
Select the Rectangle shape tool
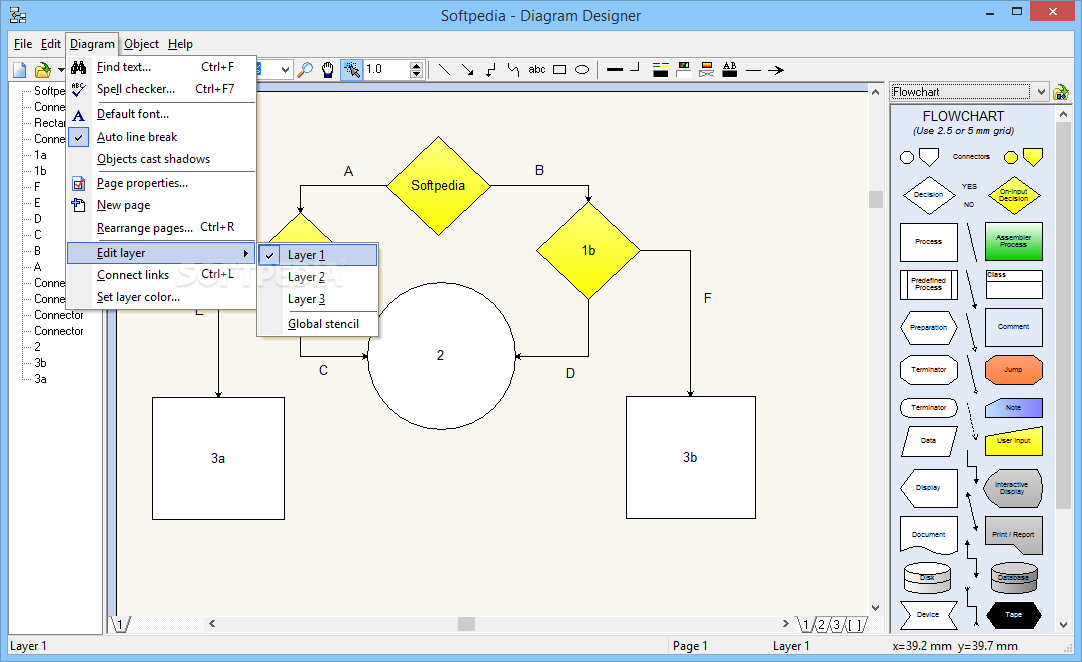560,70
